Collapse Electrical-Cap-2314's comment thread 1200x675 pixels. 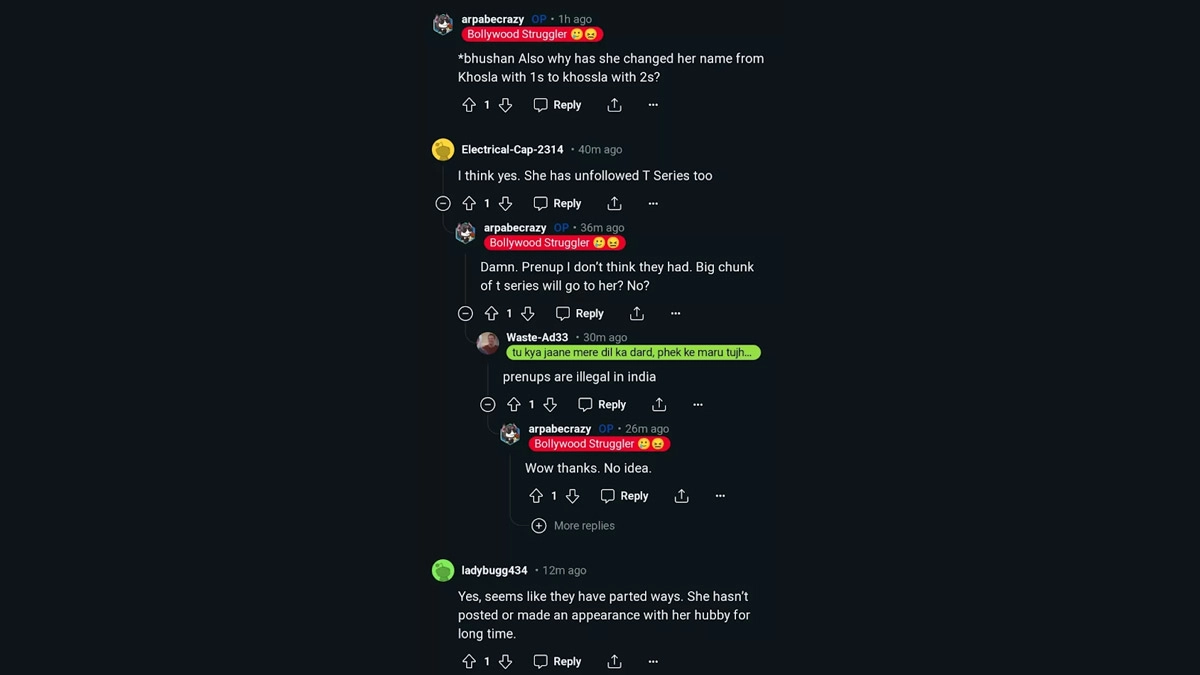[443, 203]
